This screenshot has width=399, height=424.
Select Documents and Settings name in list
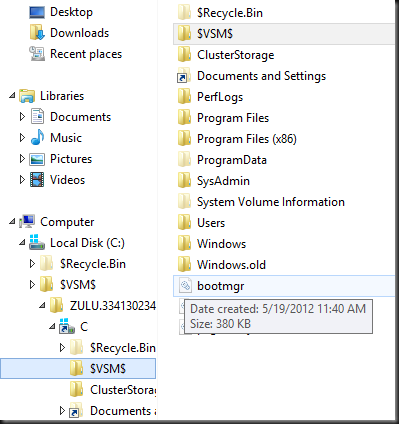click(x=262, y=76)
